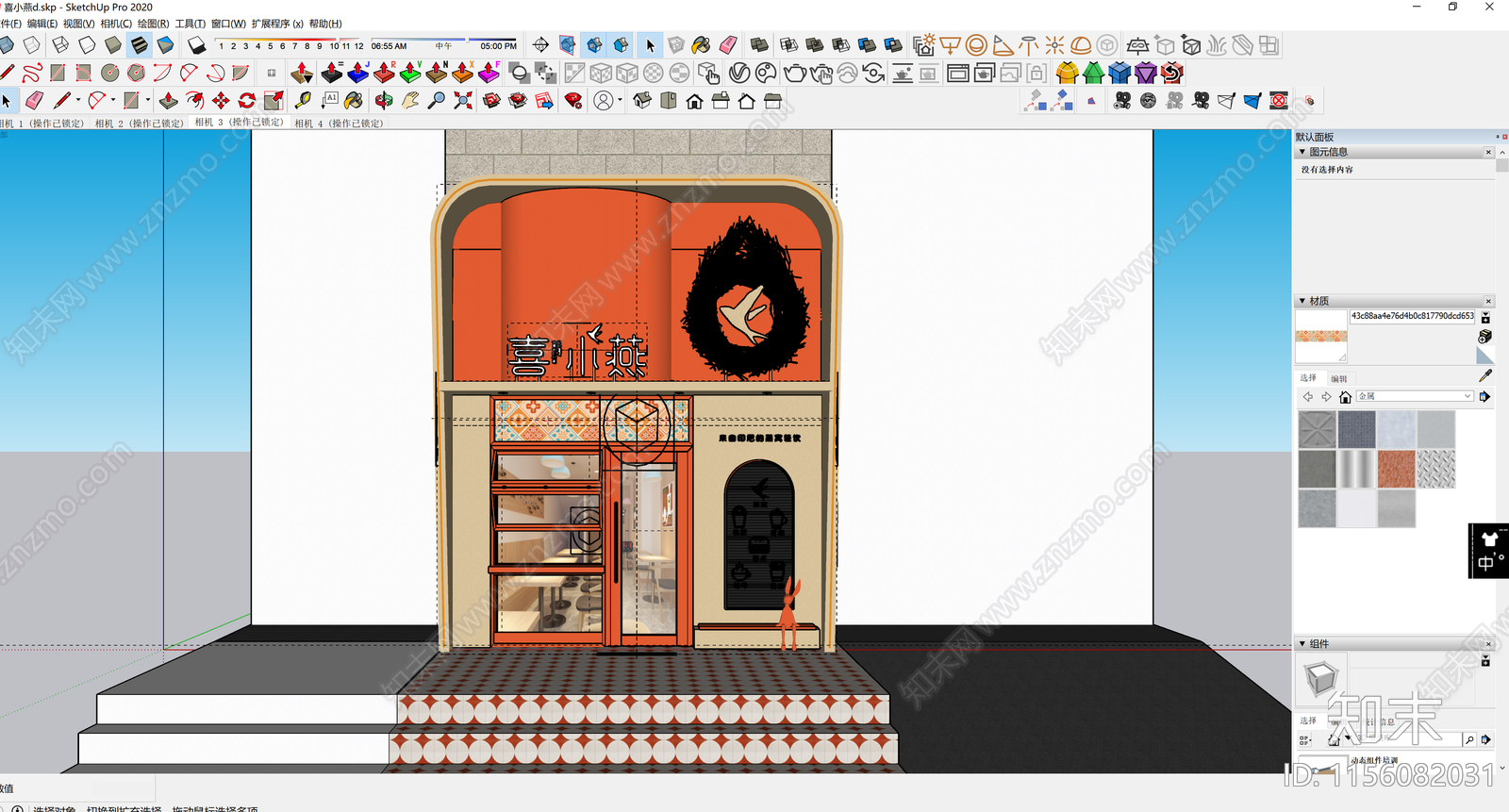Activate the Orbit tool
The width and height of the screenshot is (1509, 812).
pos(384,100)
